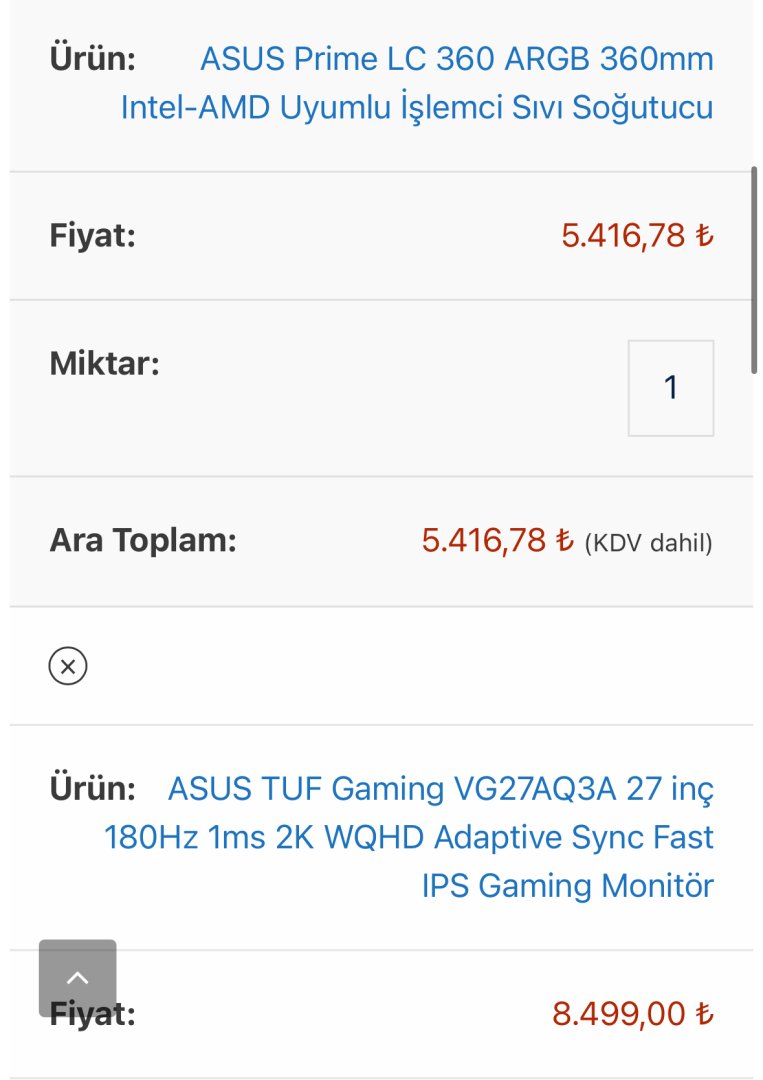The height and width of the screenshot is (1080, 763).
Task: Click the "Fiyat:" label in the cooler section
Action: (92, 236)
